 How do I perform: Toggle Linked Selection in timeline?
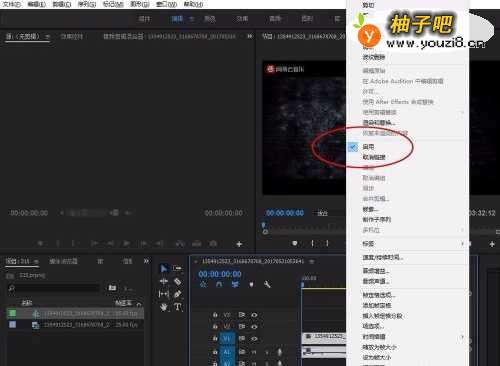point(235,284)
